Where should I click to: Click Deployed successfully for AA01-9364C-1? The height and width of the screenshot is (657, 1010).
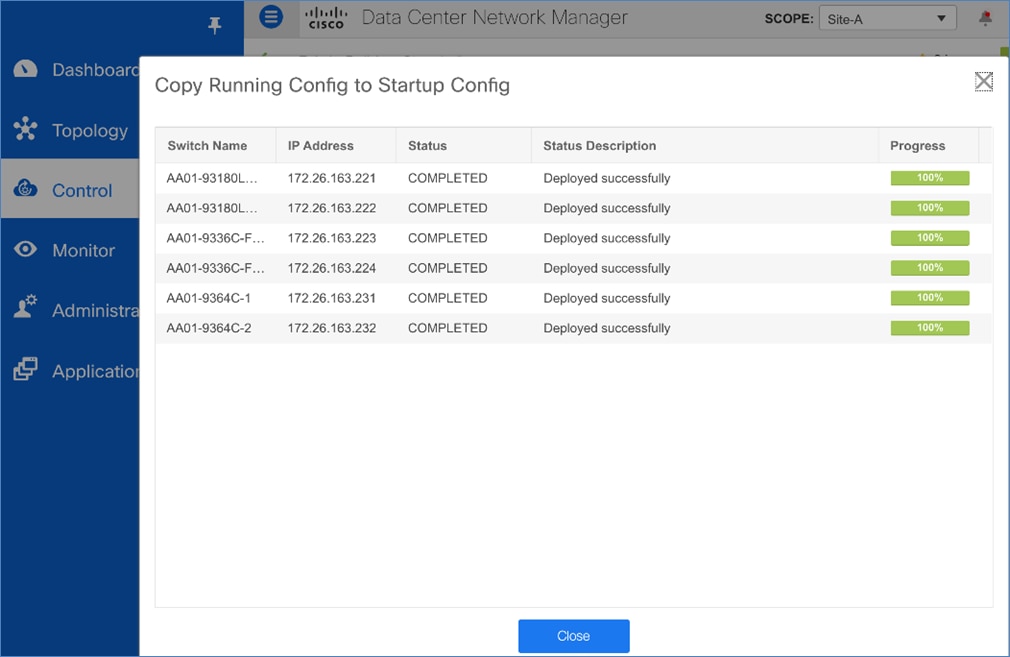click(x=606, y=298)
